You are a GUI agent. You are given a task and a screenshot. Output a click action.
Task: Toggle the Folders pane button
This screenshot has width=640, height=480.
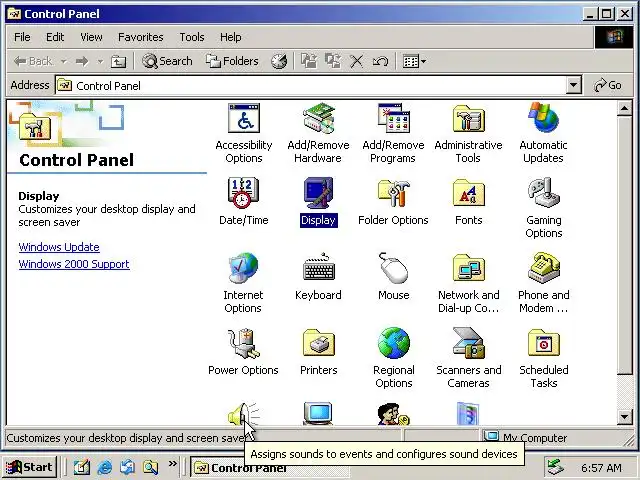tap(232, 61)
